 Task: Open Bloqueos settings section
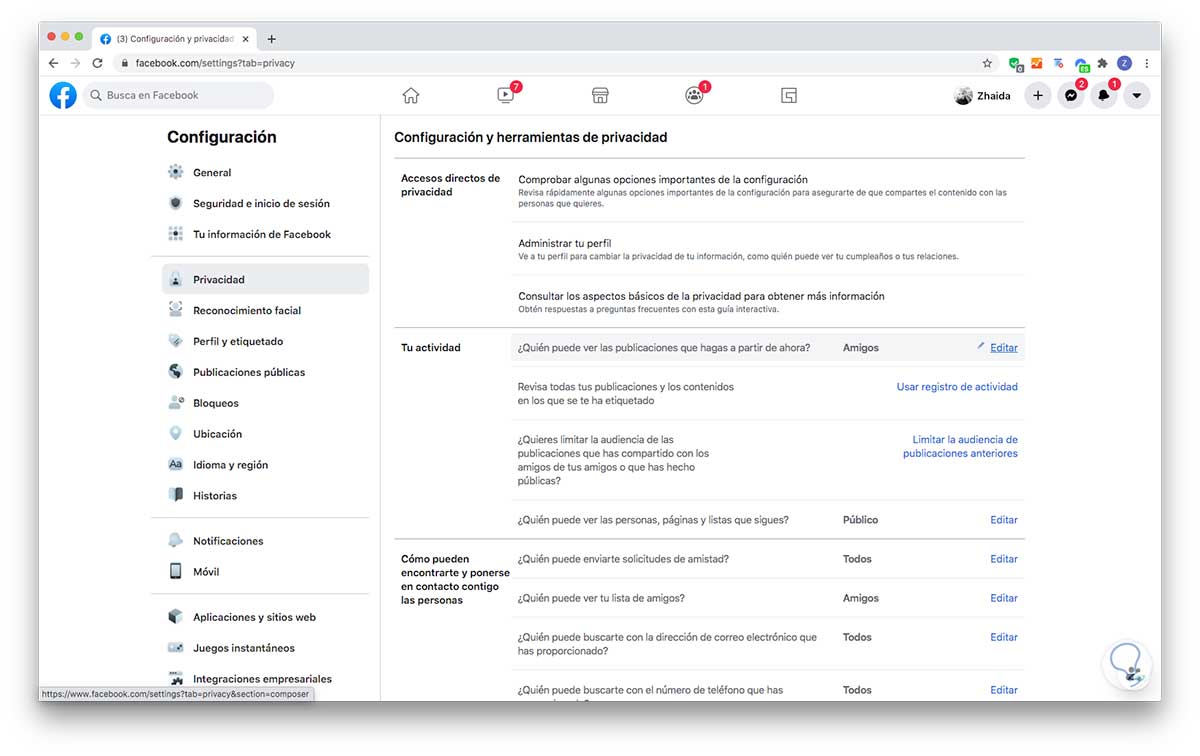point(216,404)
